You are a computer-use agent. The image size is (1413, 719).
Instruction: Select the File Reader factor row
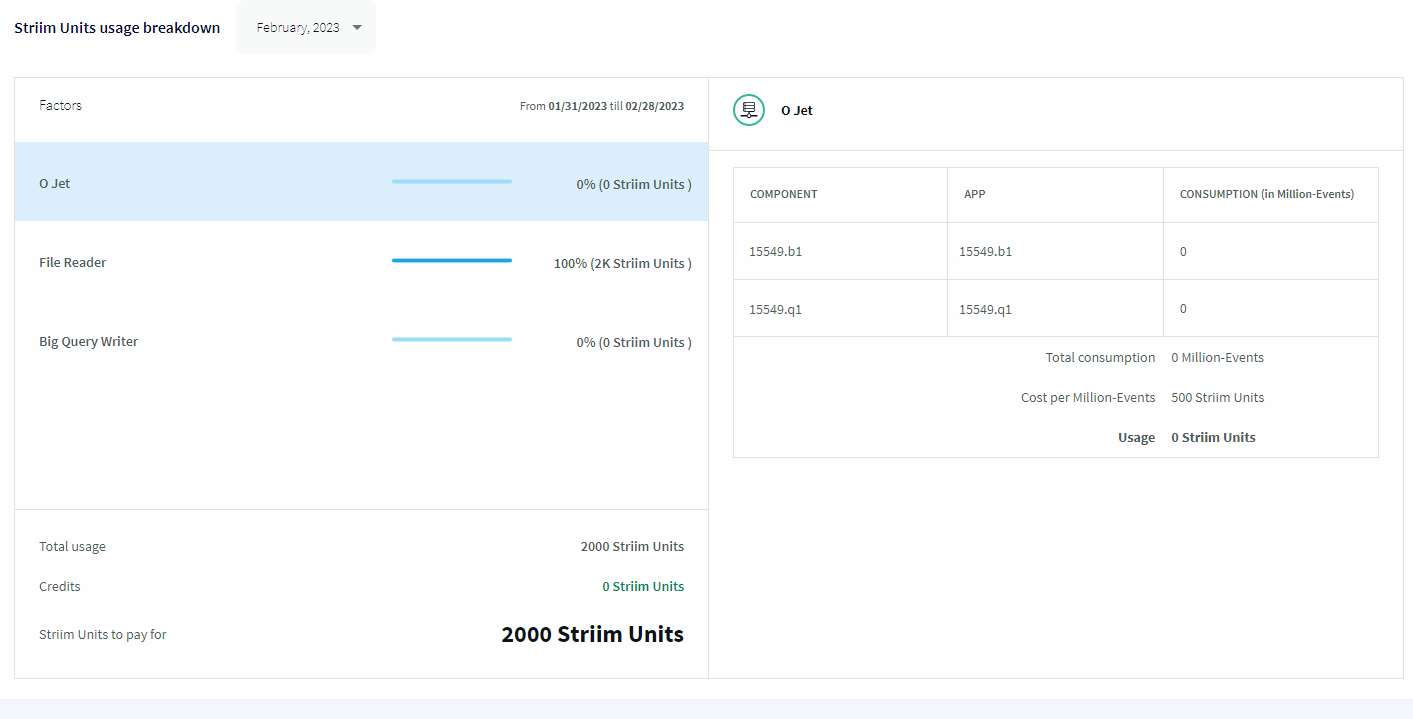pos(361,262)
